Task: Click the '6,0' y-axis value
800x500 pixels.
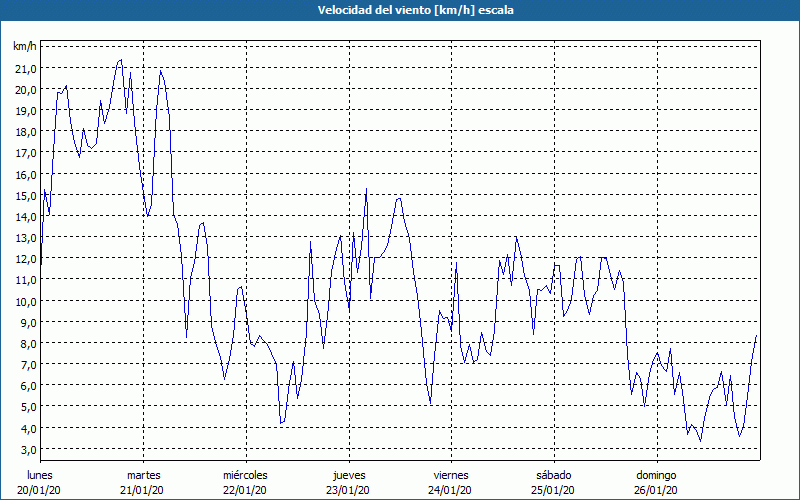Action: 28,386
